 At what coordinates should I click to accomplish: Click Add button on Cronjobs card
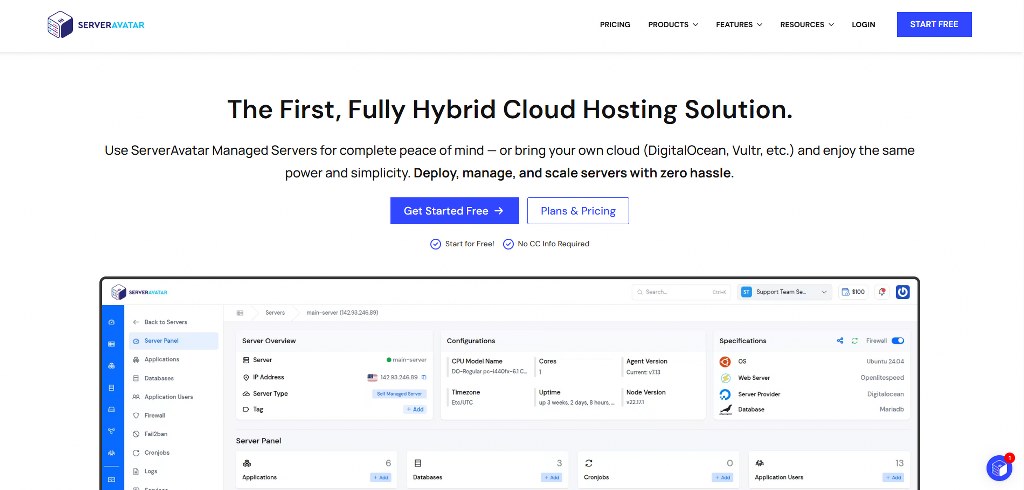(722, 478)
